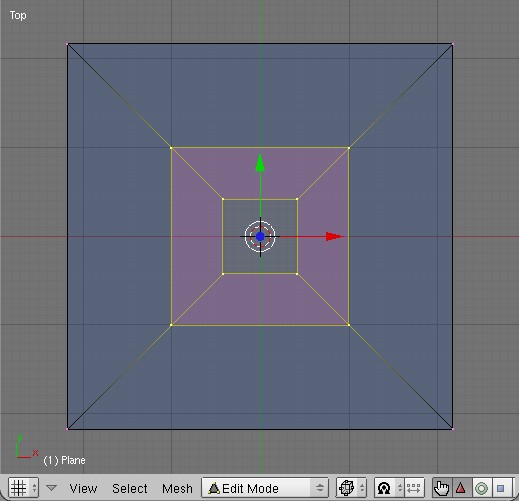Screen dimensions: 519x501
Task: Open the Select menu
Action: 130,489
